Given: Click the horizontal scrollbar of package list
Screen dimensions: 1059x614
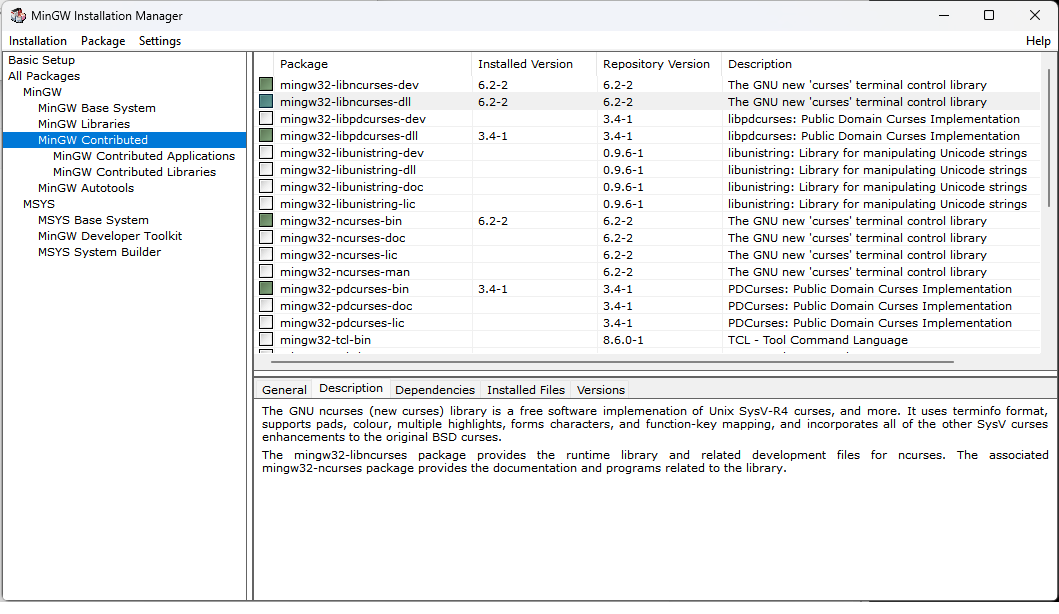Looking at the screenshot, I should tap(610, 362).
